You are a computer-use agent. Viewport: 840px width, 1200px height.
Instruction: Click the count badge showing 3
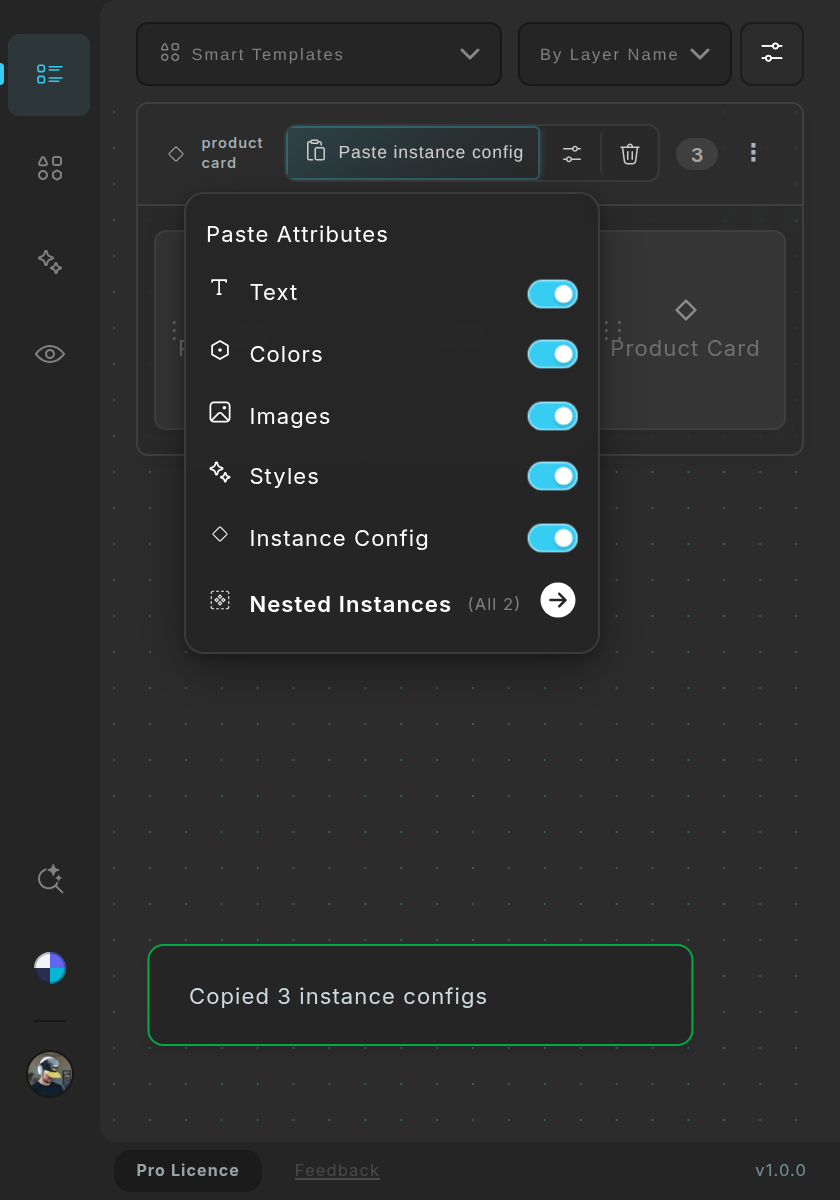(x=697, y=154)
